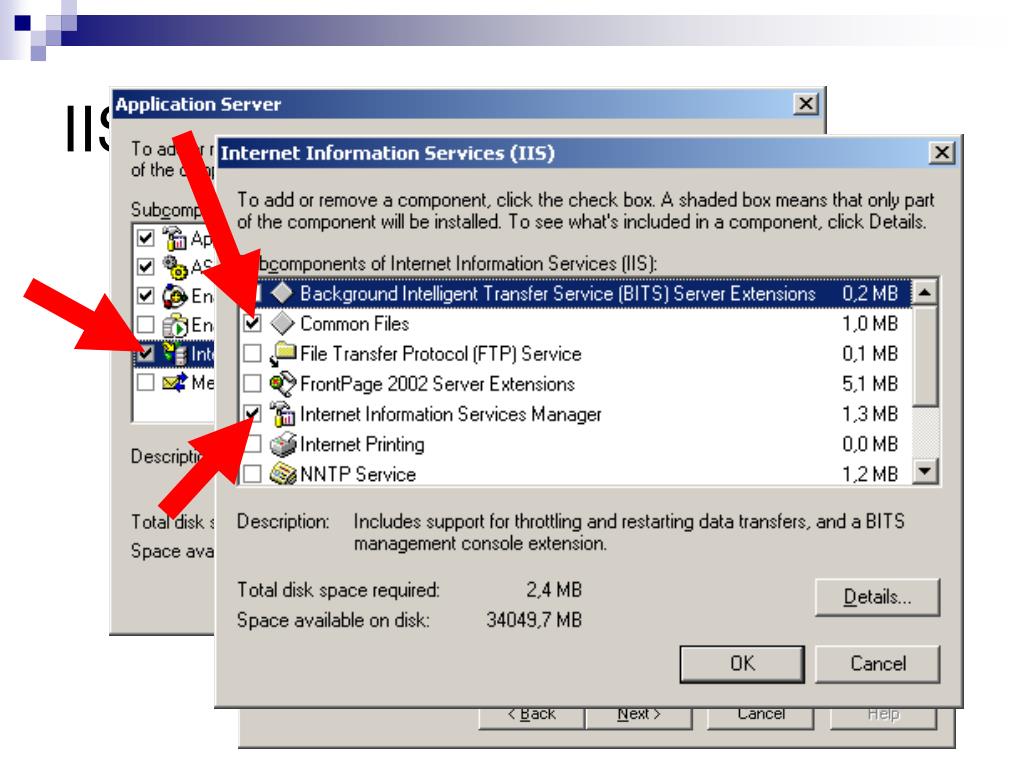Click first component icon in Application Server list
The image size is (1024, 768).
tap(175, 238)
